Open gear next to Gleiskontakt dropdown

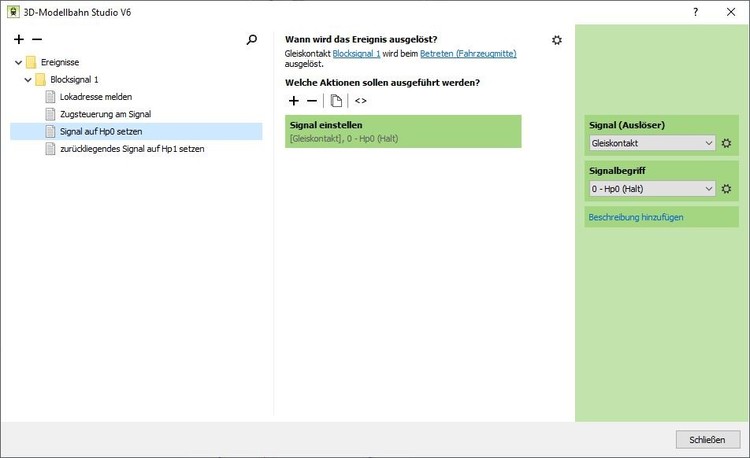click(727, 144)
